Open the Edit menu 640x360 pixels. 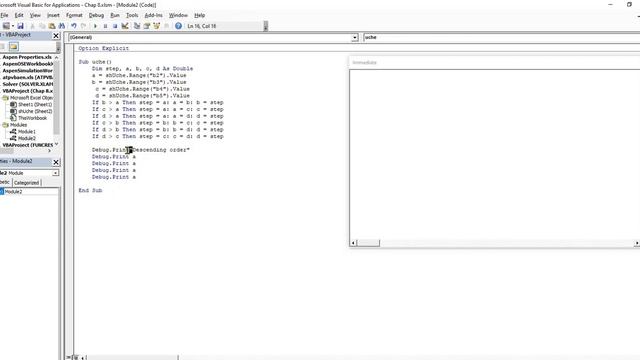click(x=19, y=15)
